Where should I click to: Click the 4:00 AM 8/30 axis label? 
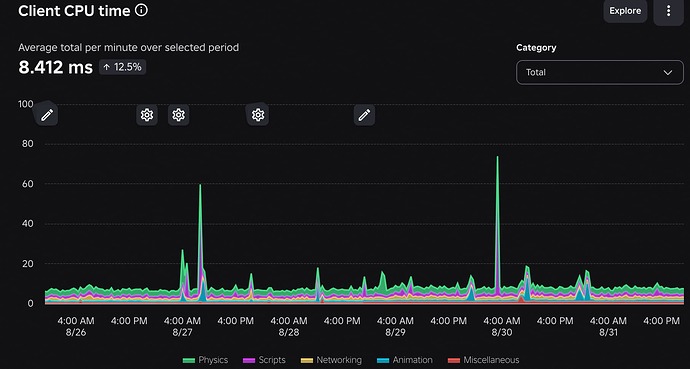(502, 326)
